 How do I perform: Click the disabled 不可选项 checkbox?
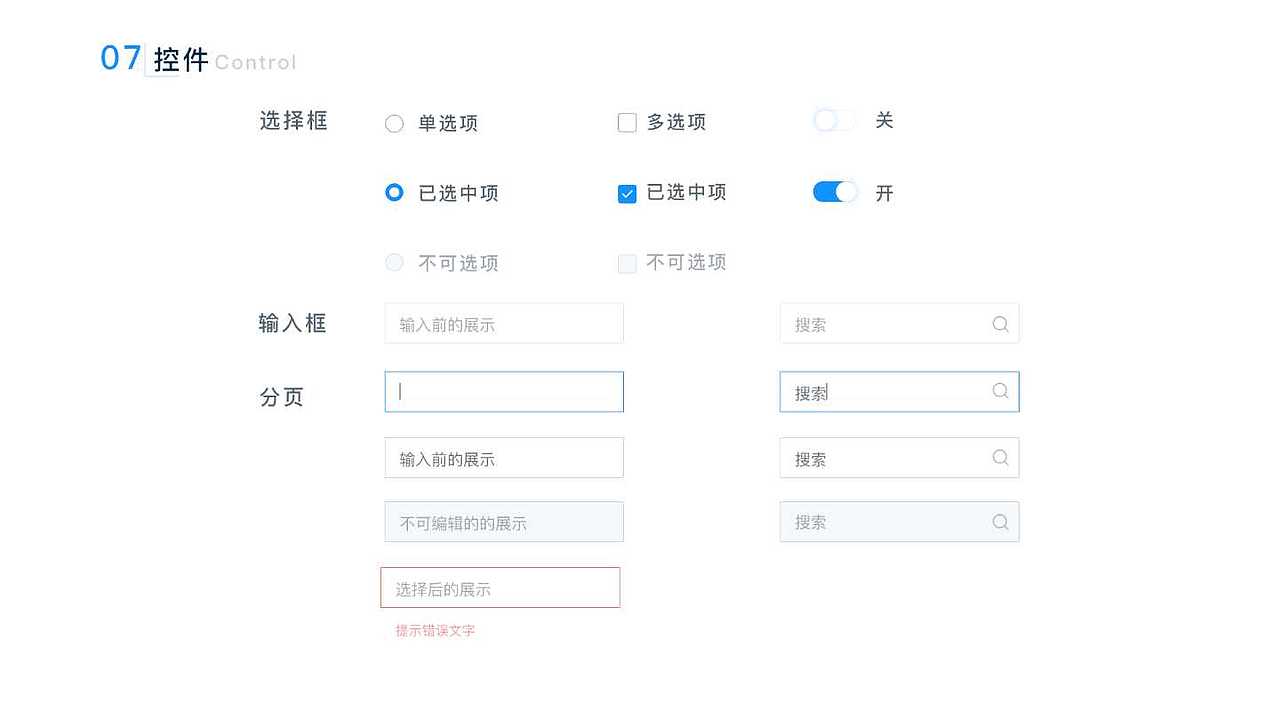click(627, 263)
